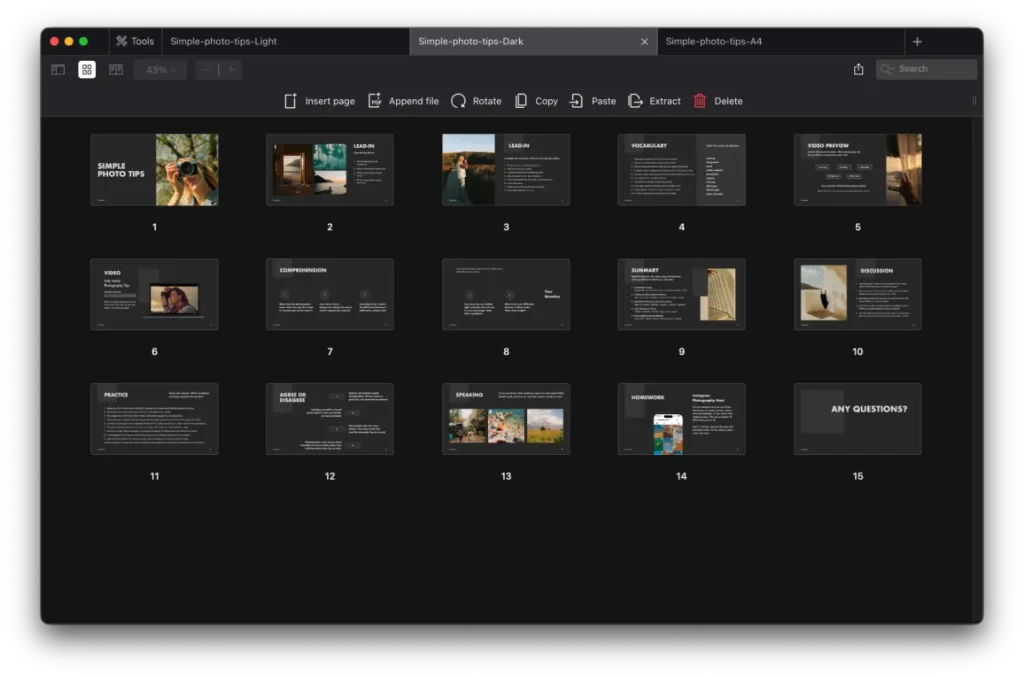Select page 4 Vocabulary thumbnail
This screenshot has width=1024, height=678.
pos(682,170)
